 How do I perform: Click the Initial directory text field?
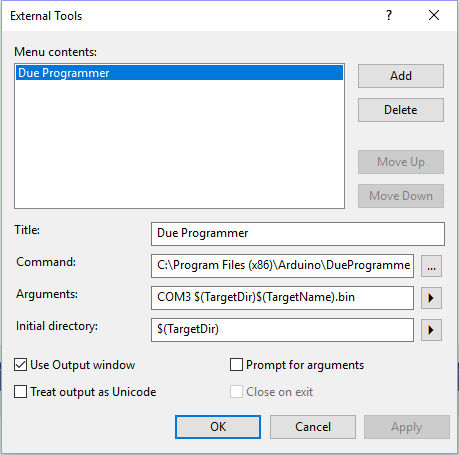[282, 330]
